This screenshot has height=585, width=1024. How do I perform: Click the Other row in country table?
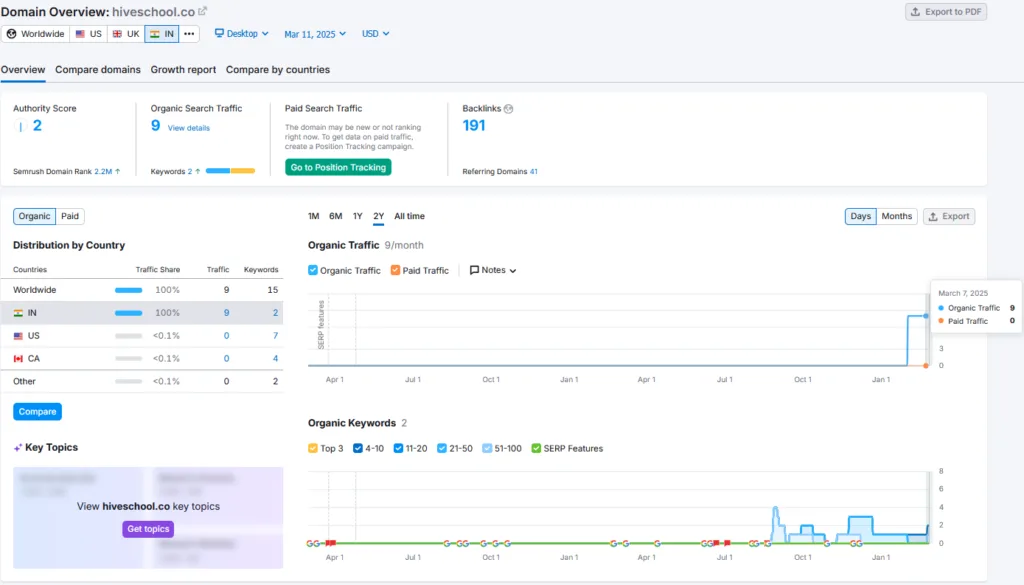tap(148, 382)
